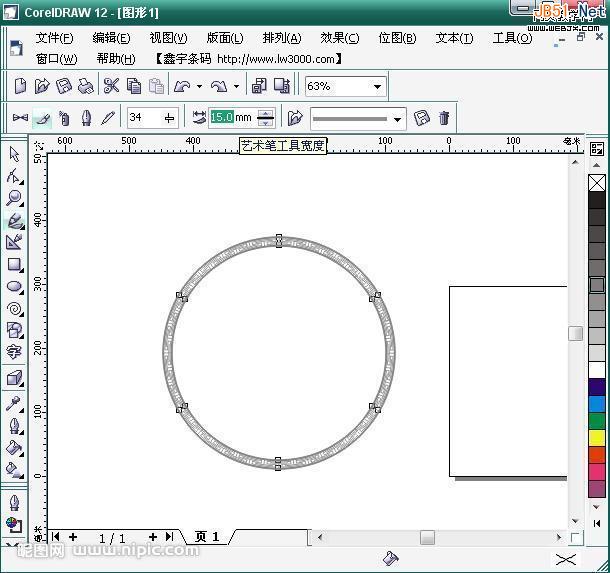This screenshot has width=610, height=573.
Task: Toggle the Brush artistic media mode
Action: pyautogui.click(x=42, y=117)
